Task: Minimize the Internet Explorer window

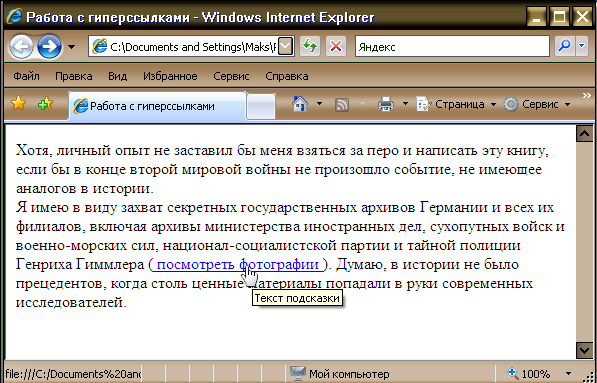Action: (x=537, y=17)
